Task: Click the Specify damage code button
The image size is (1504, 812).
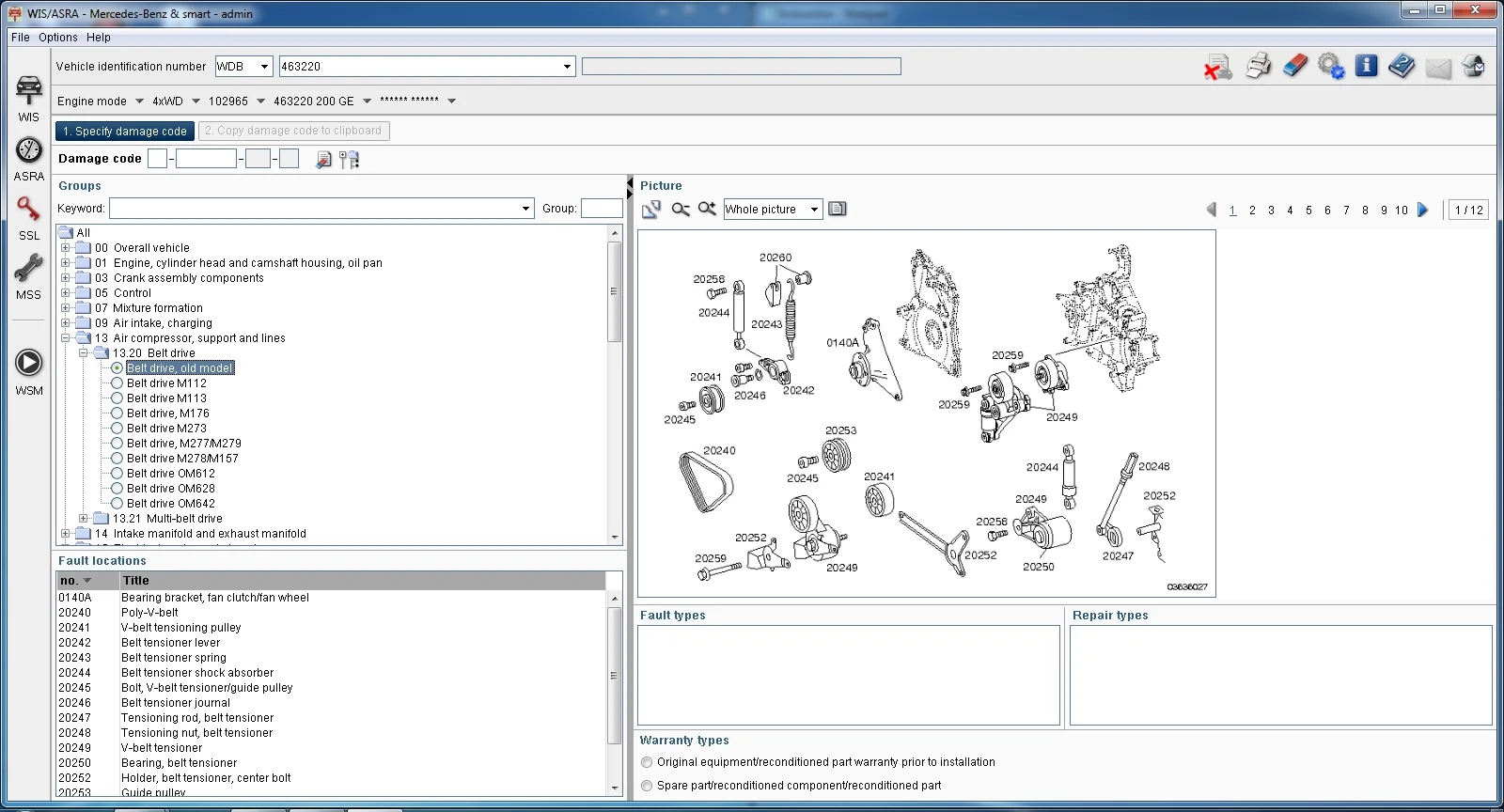Action: (x=125, y=132)
